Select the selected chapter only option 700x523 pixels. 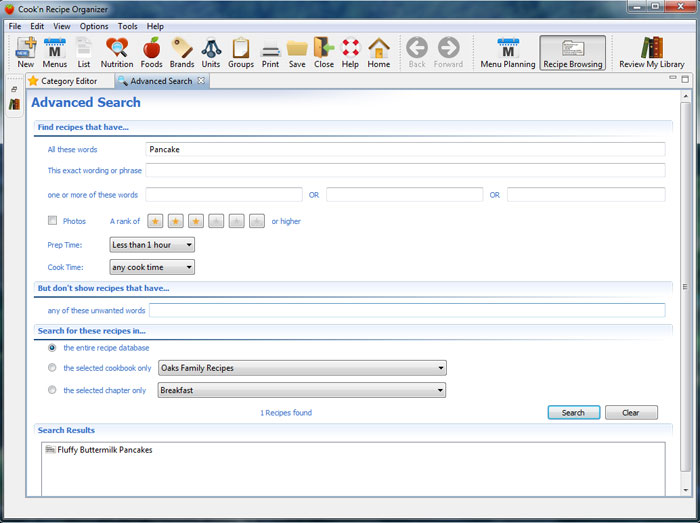point(52,390)
